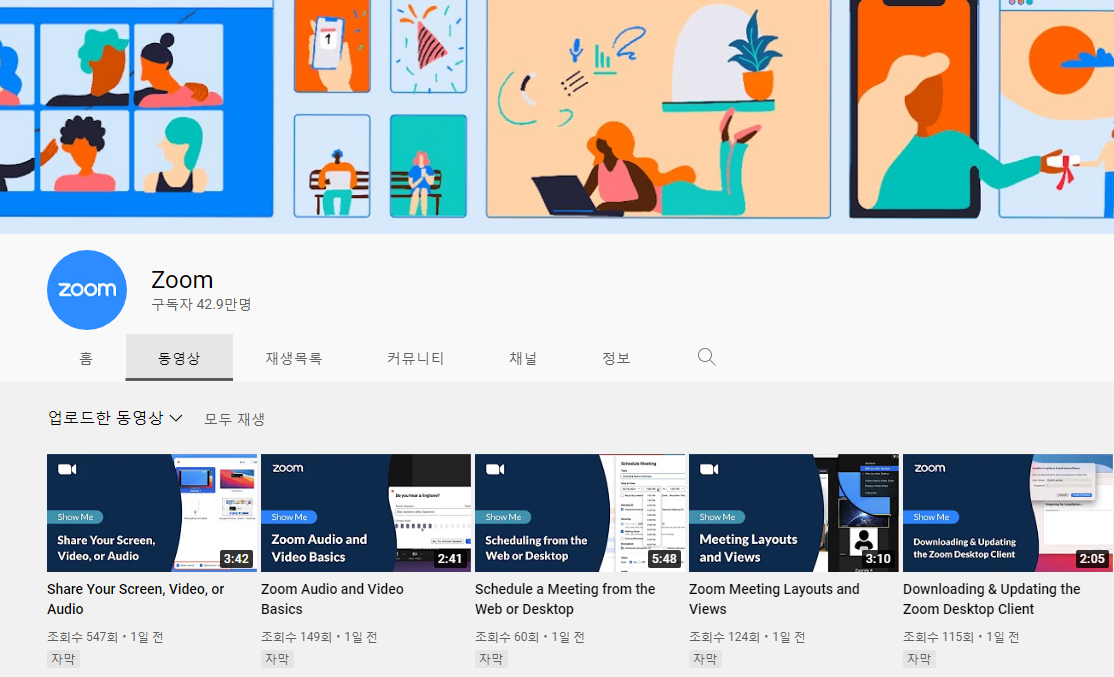
Task: Click the Zoom channel name heading
Action: click(x=182, y=280)
